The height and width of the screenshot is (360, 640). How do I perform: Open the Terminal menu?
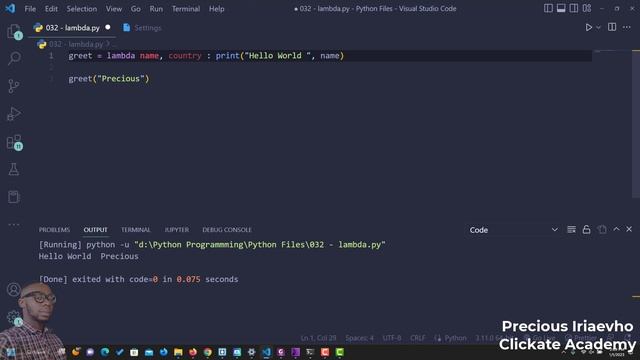[x=186, y=9]
